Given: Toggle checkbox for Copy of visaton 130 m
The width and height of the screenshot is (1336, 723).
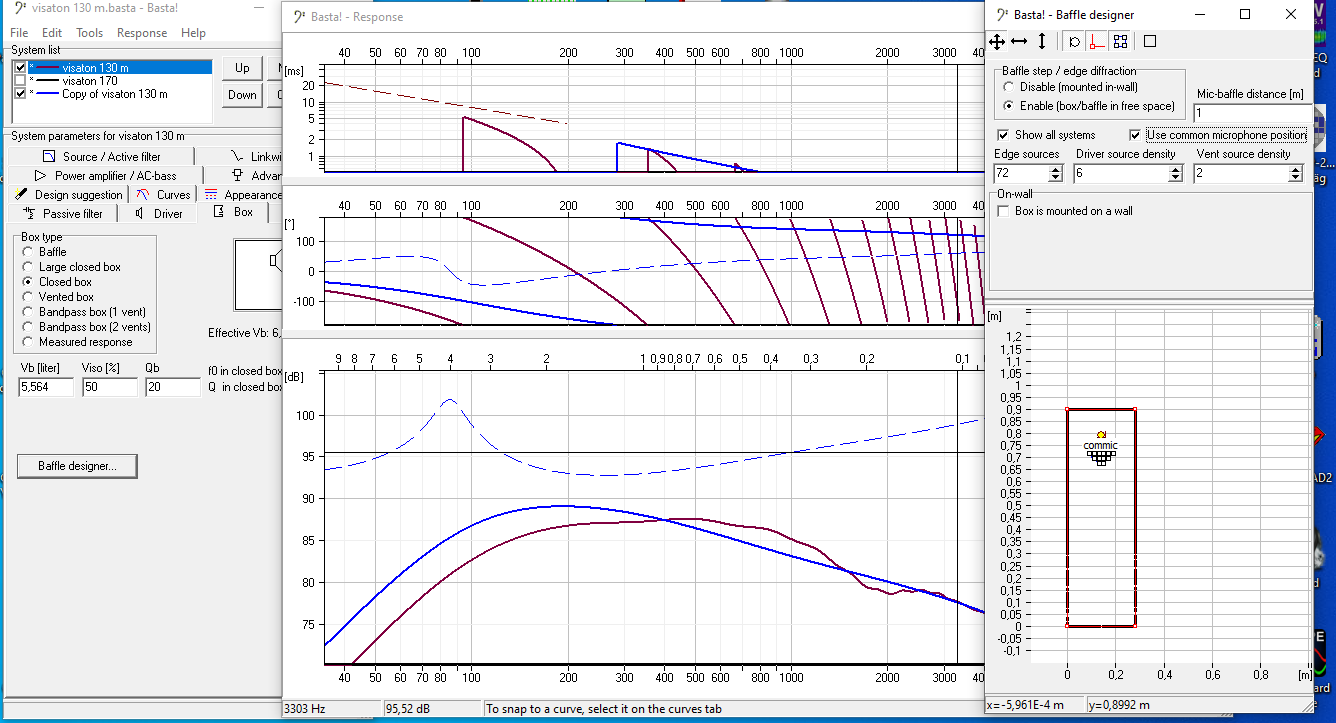Looking at the screenshot, I should pyautogui.click(x=20, y=94).
